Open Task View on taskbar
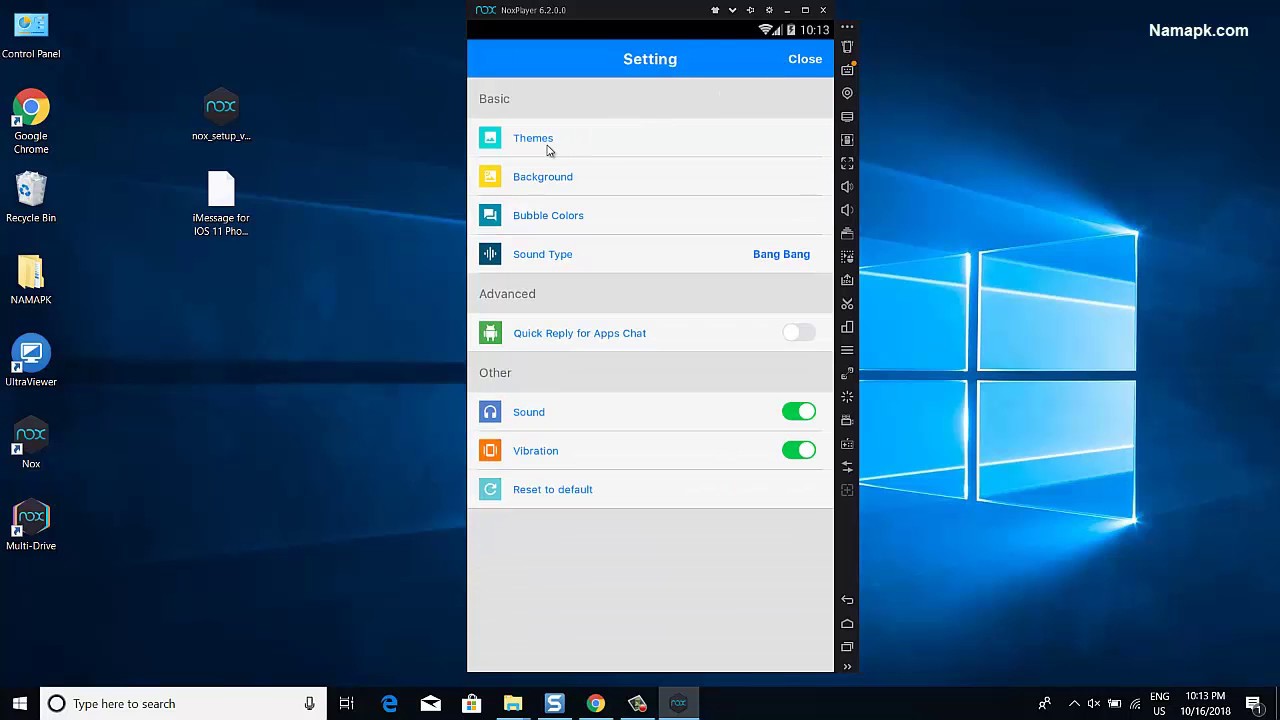This screenshot has width=1280, height=720. pos(347,704)
